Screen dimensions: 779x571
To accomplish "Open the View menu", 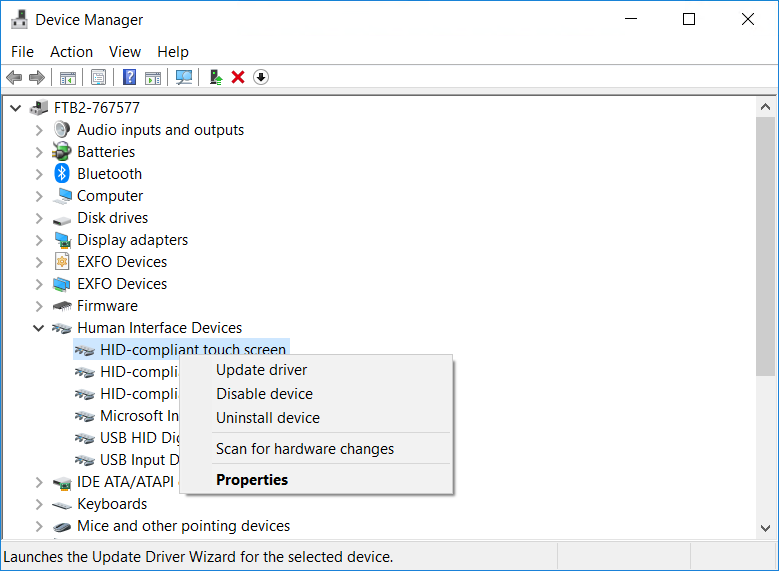I will (x=125, y=52).
